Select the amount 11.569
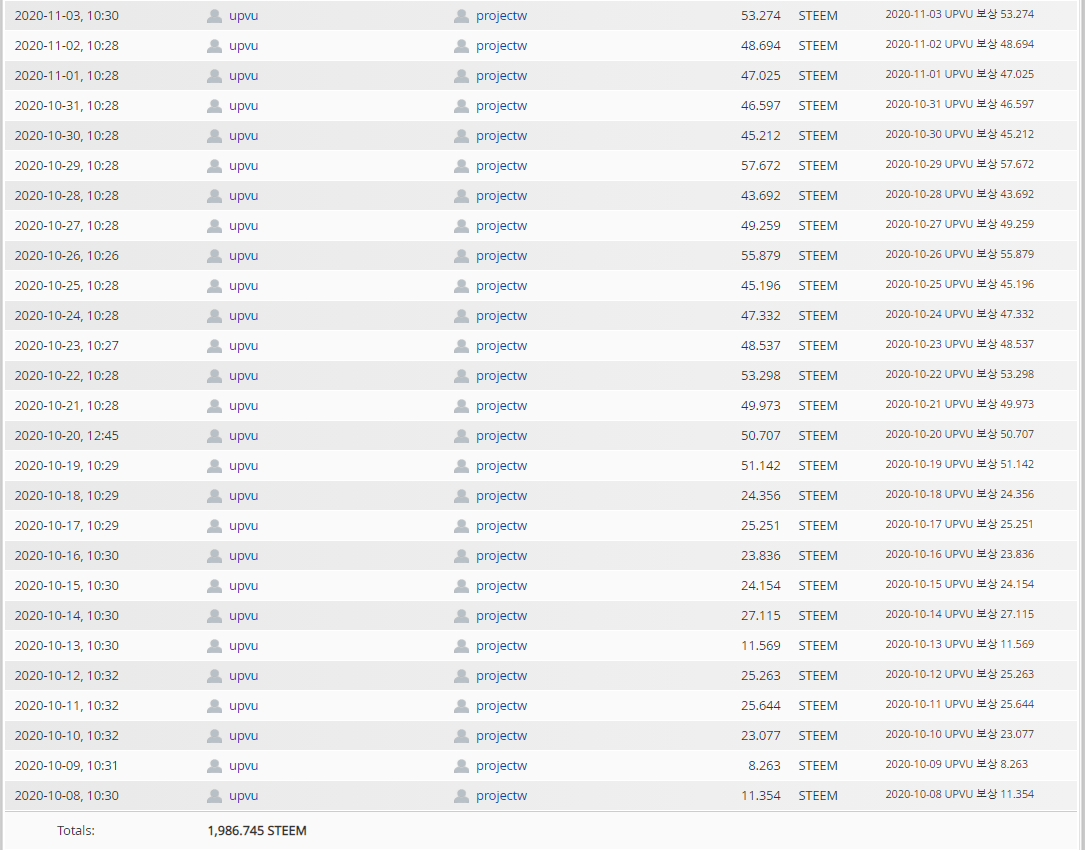 760,646
